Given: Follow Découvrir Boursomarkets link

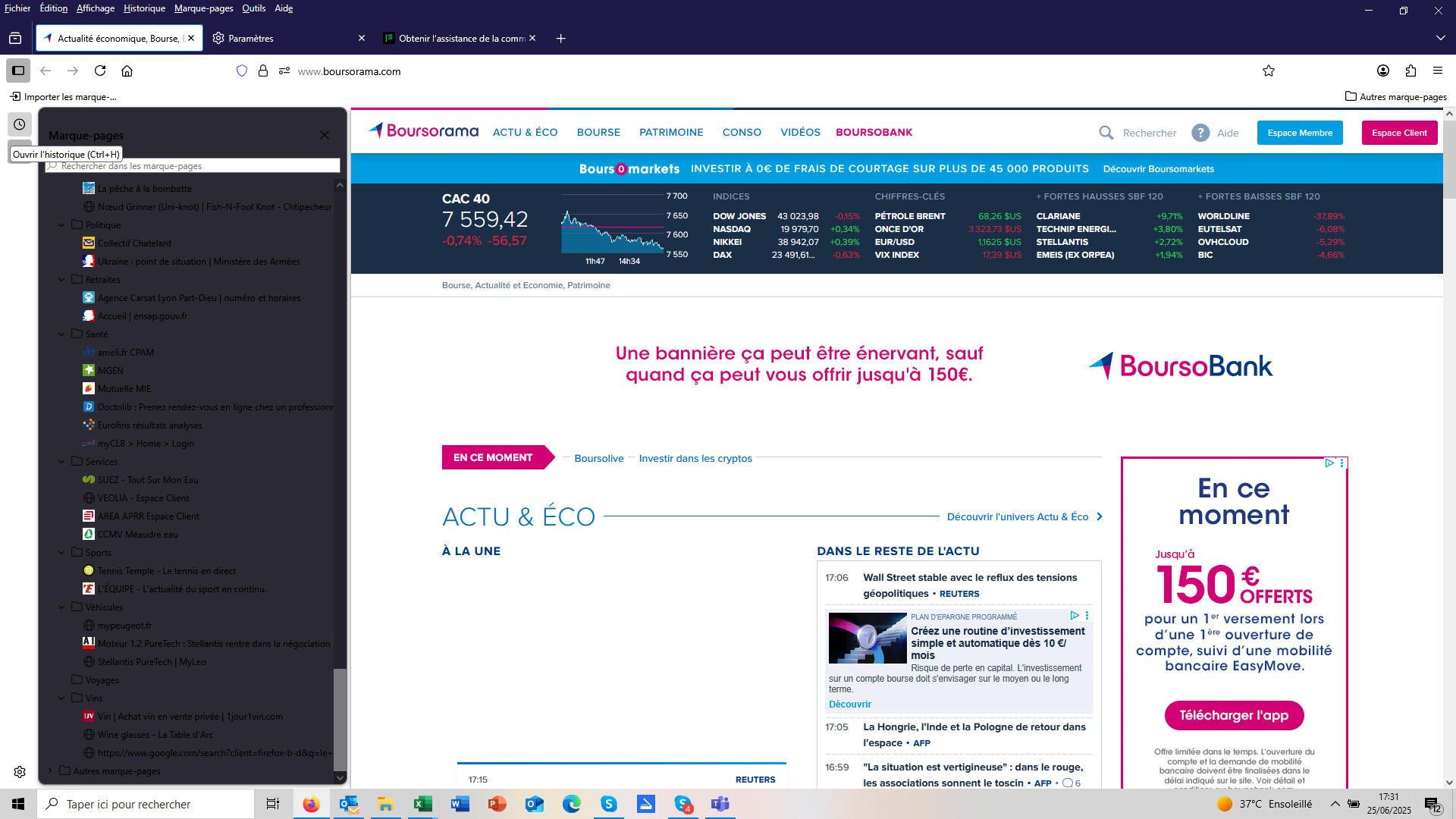Looking at the screenshot, I should [1158, 169].
